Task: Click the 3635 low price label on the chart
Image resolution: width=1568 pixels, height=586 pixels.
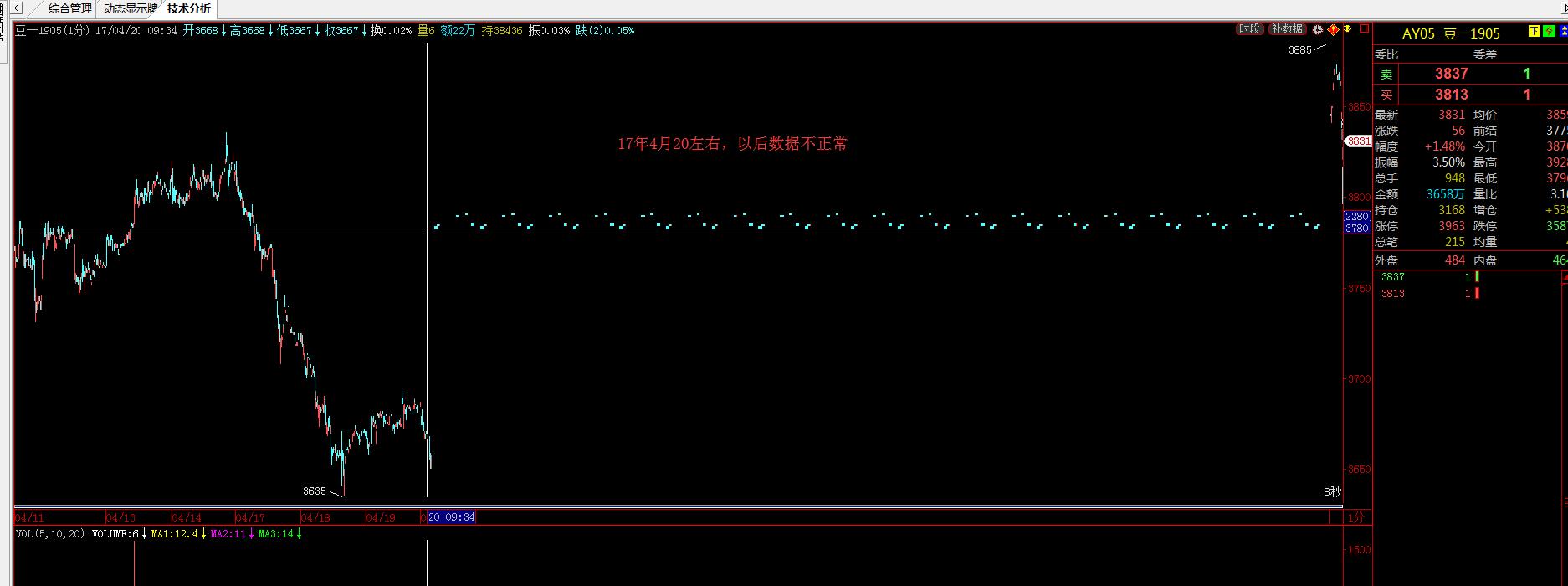Action: tap(315, 491)
